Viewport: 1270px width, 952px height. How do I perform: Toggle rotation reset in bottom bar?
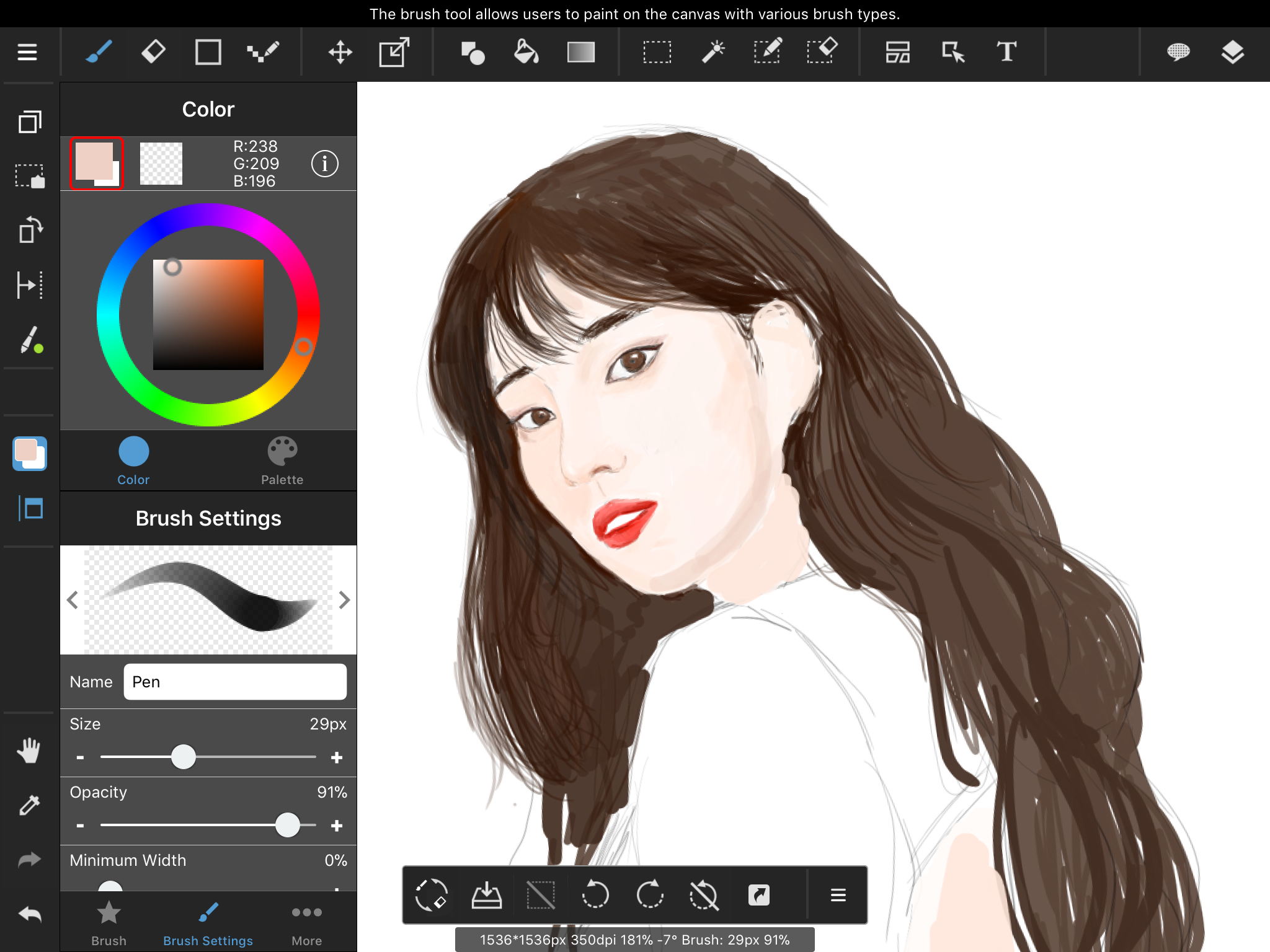pos(704,895)
